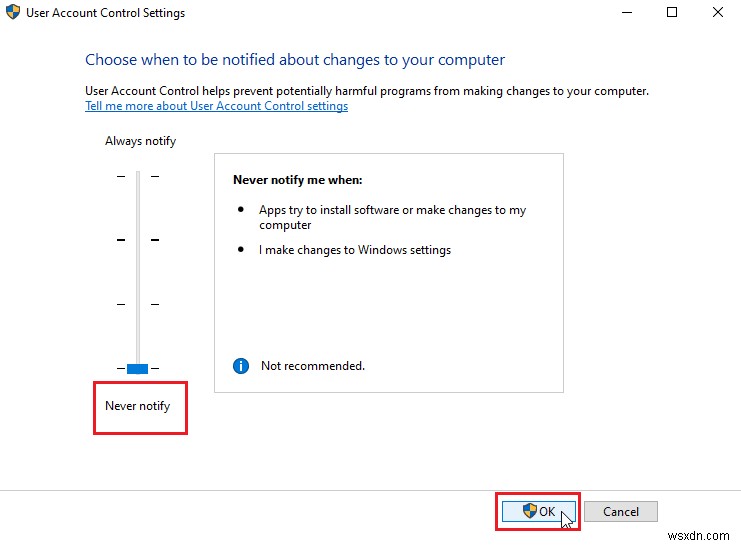Set slider to second tick from top
This screenshot has width=741, height=546.
pyautogui.click(x=137, y=240)
